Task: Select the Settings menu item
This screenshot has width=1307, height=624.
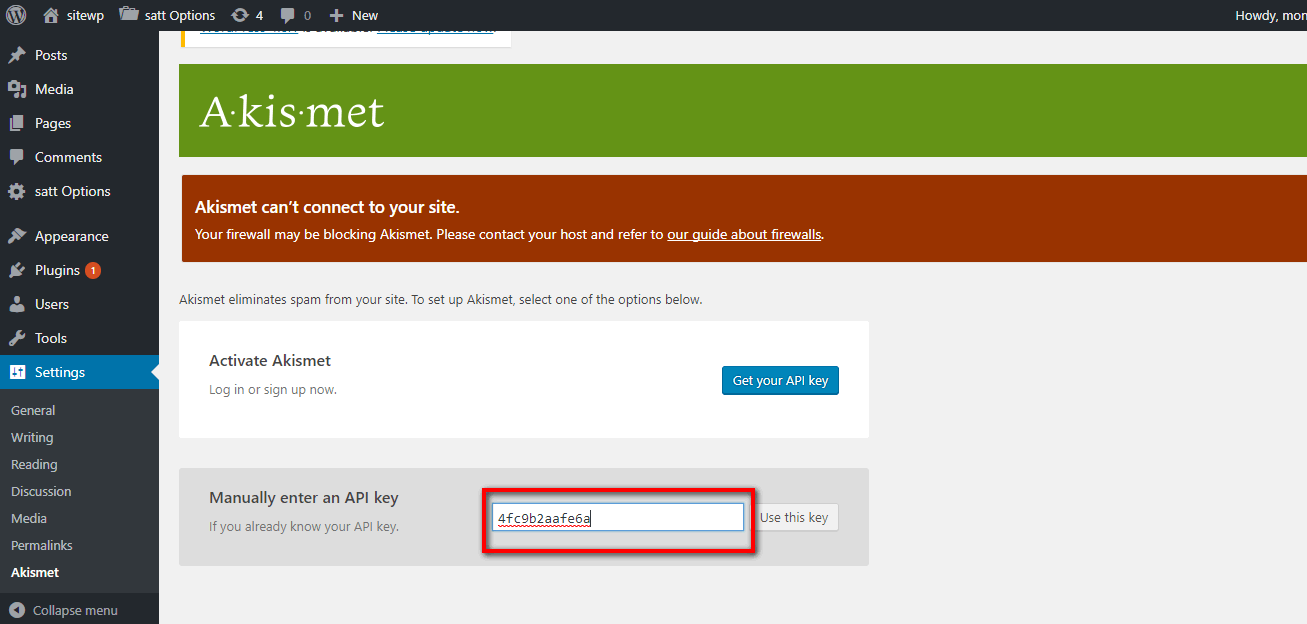Action: pyautogui.click(x=79, y=372)
